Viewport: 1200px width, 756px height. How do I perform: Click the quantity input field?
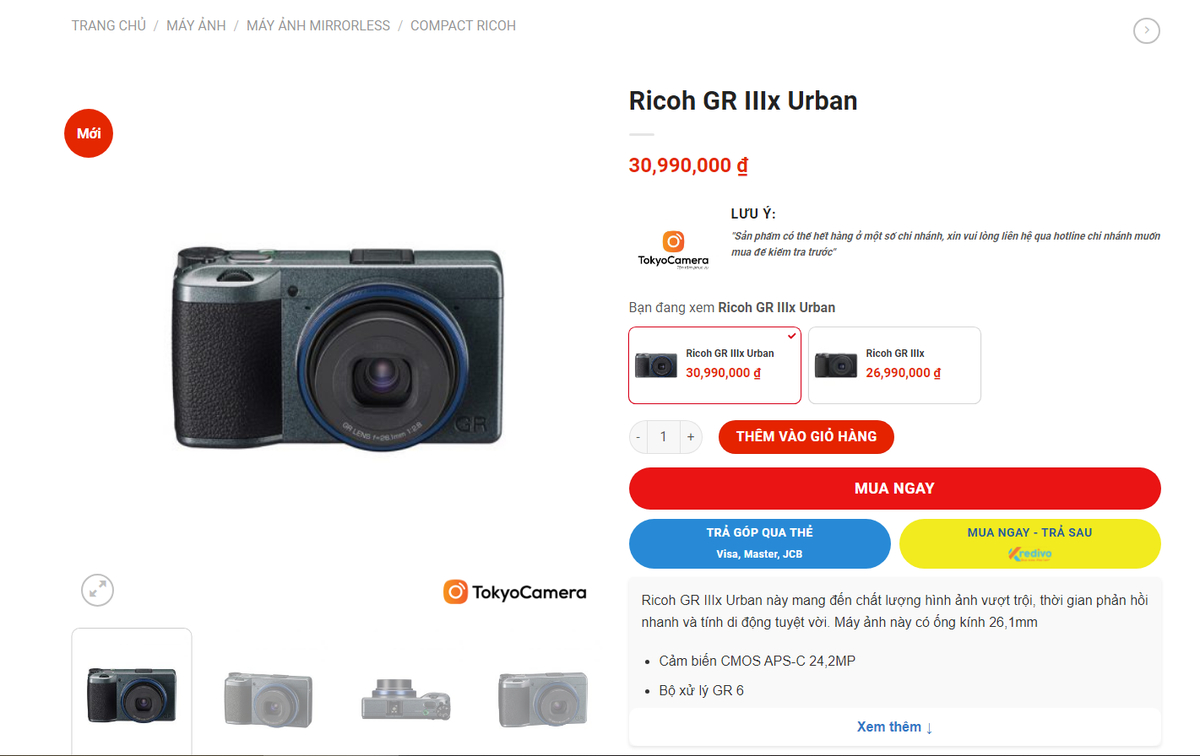coord(664,437)
